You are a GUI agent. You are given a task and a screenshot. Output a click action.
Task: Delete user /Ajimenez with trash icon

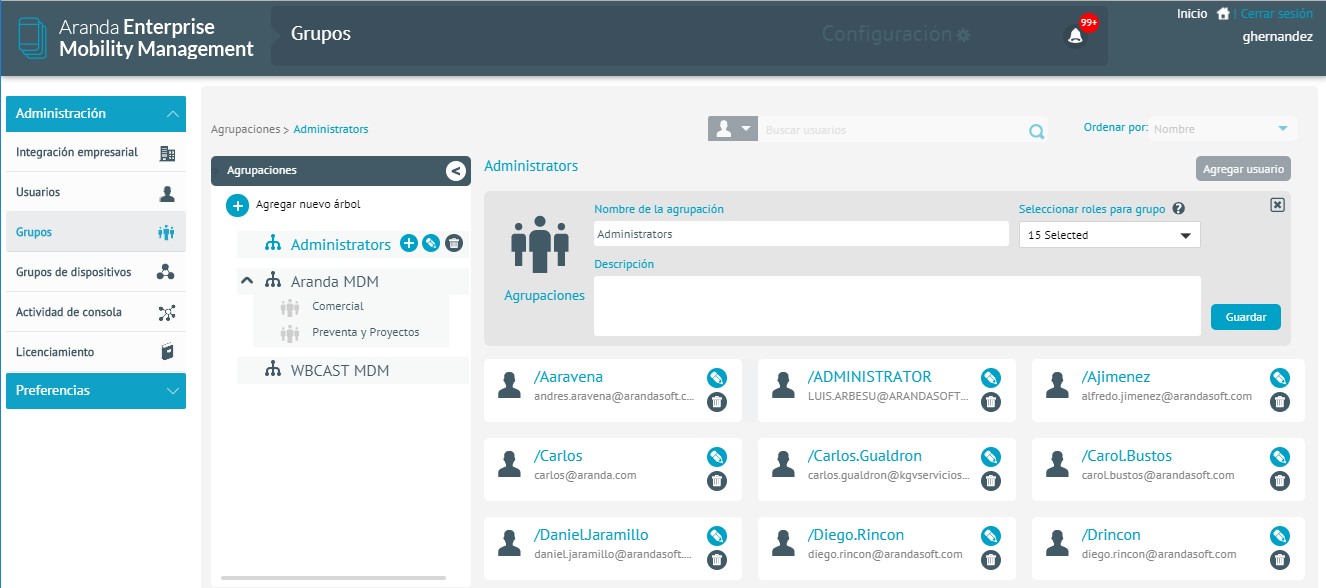(1280, 402)
